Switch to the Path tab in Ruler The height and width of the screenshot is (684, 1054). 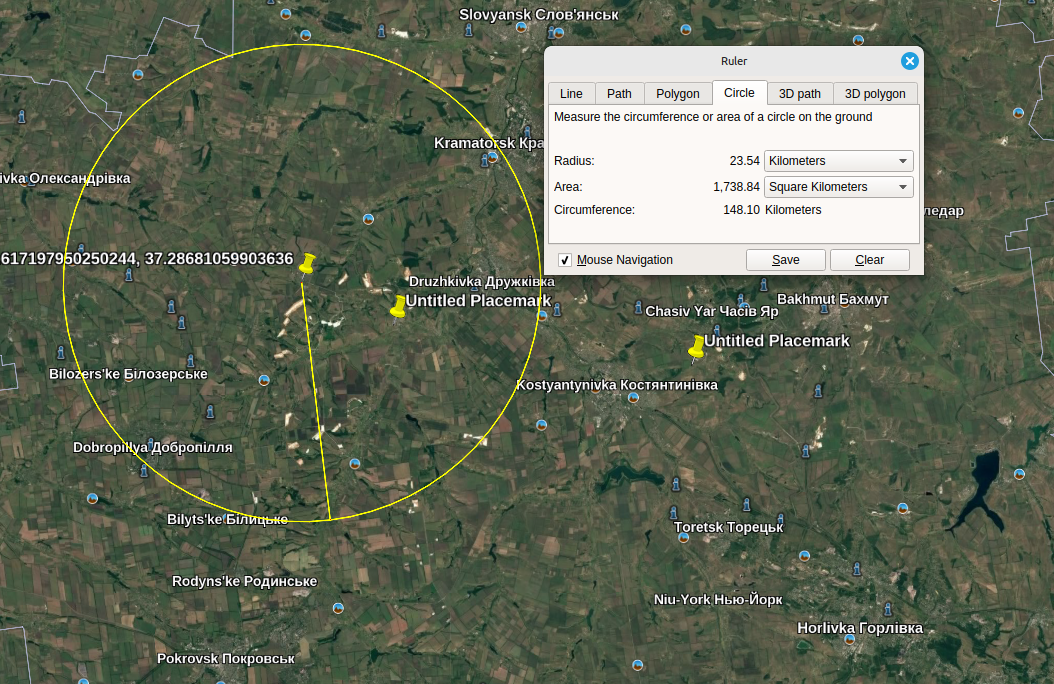[x=619, y=93]
